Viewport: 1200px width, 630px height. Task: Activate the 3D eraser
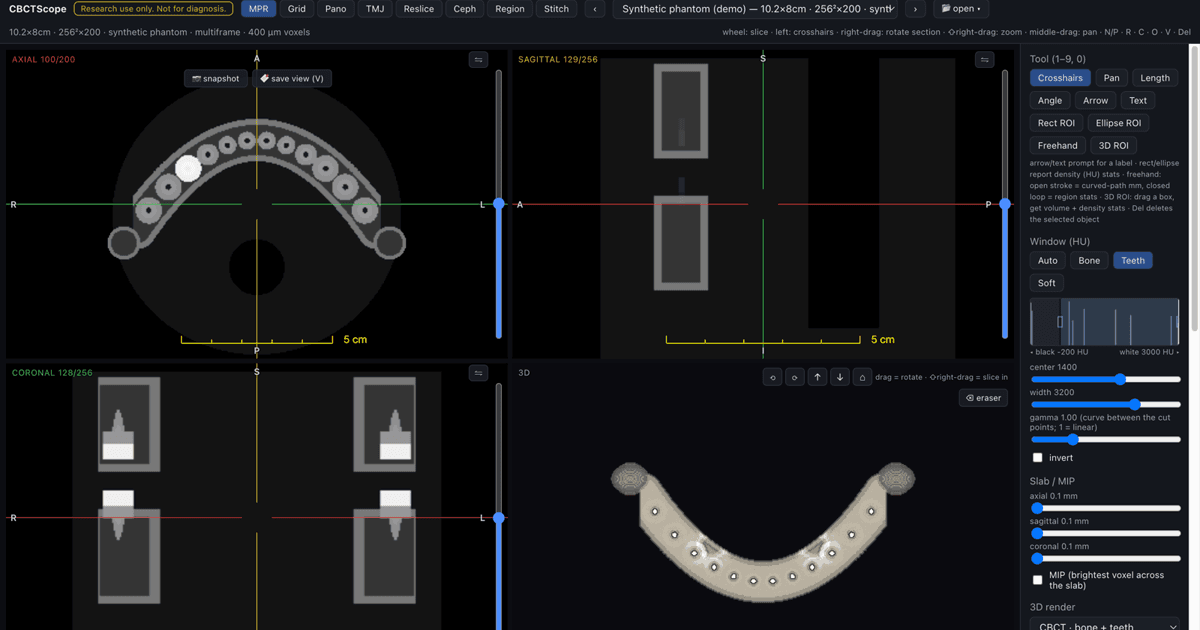click(983, 398)
